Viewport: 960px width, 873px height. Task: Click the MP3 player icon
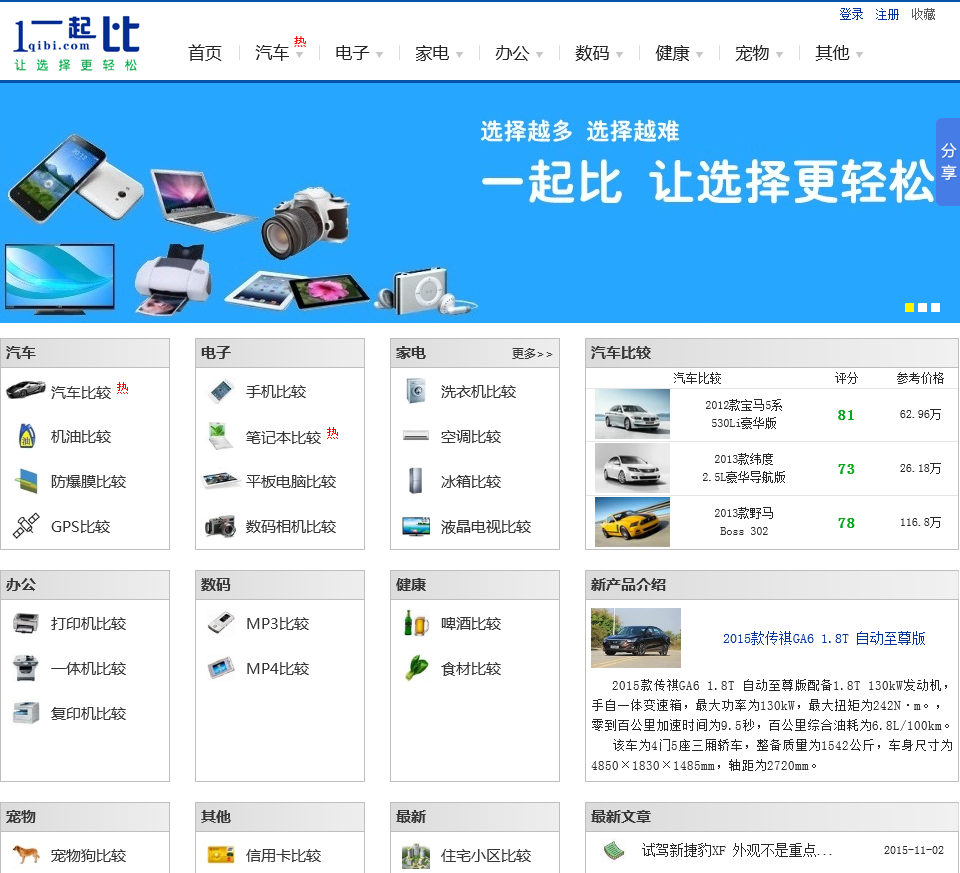pyautogui.click(x=220, y=623)
